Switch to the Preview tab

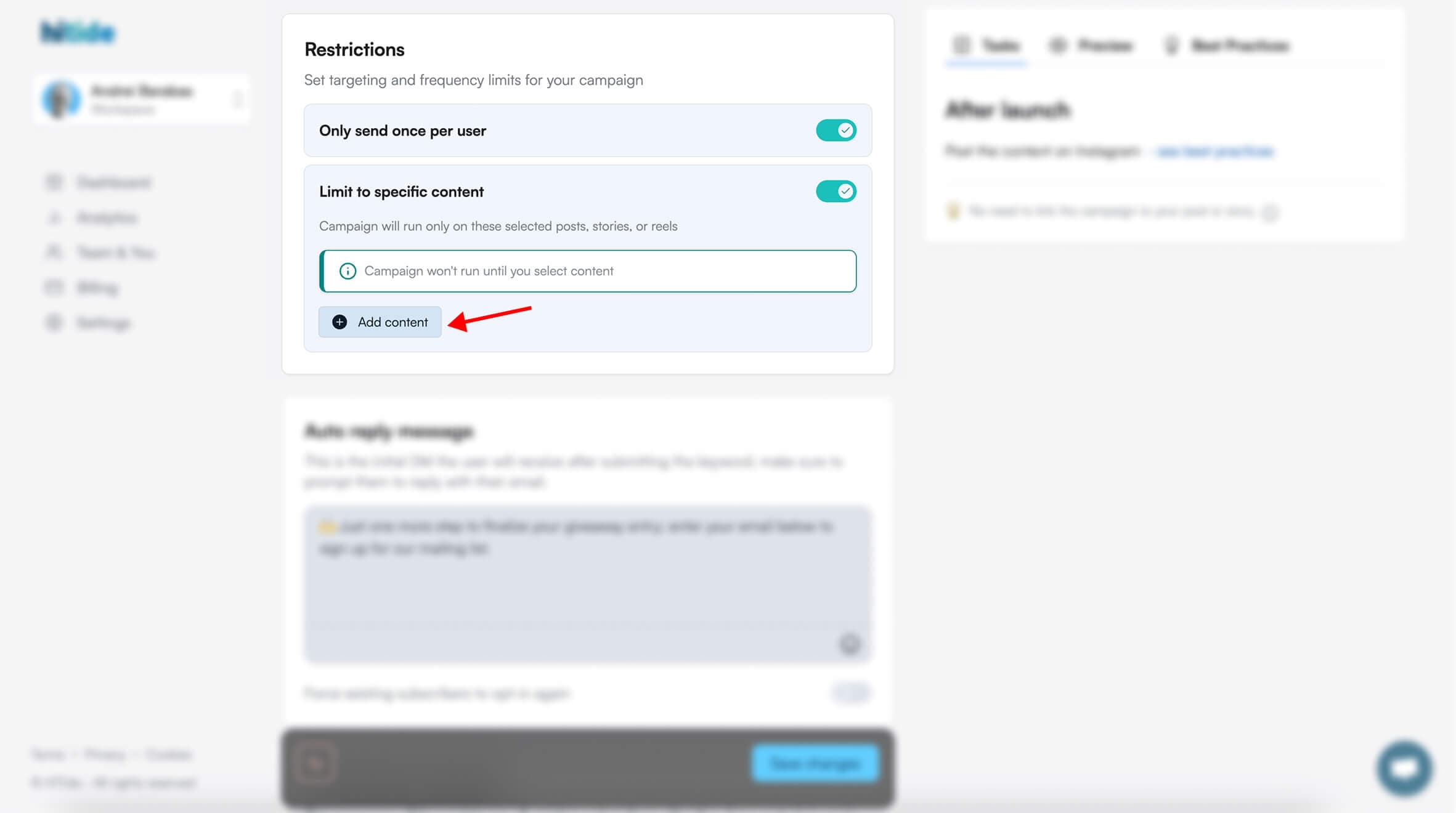pos(1091,46)
